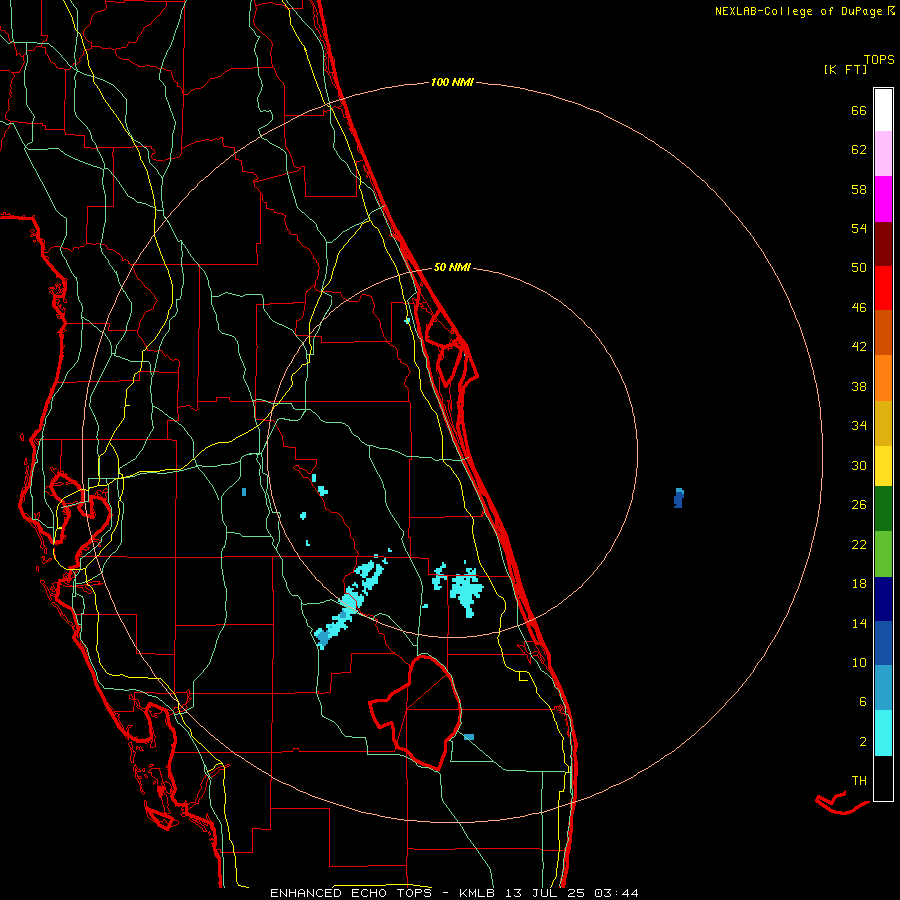Click the legend value 42

859,347
